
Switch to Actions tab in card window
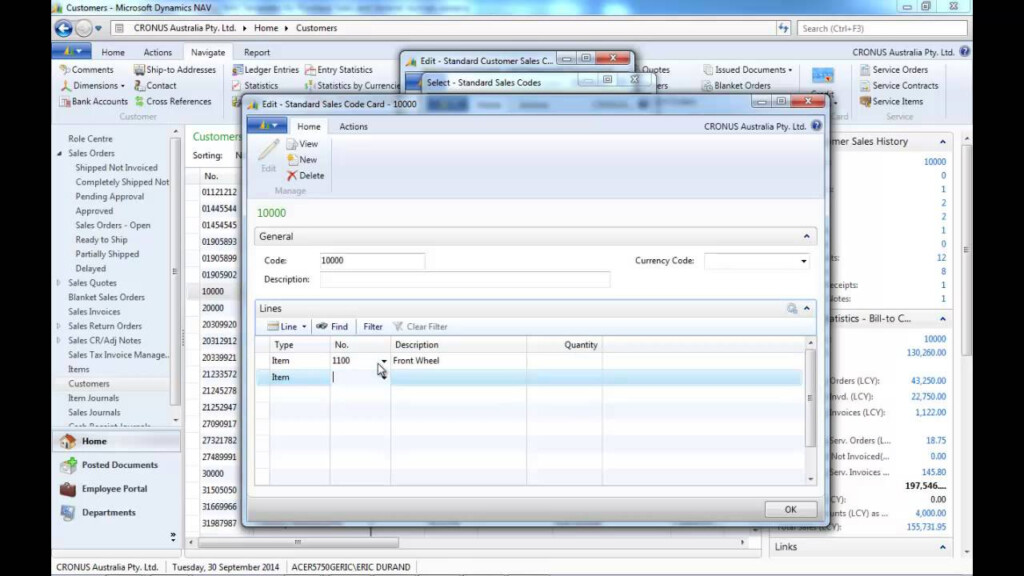(353, 127)
